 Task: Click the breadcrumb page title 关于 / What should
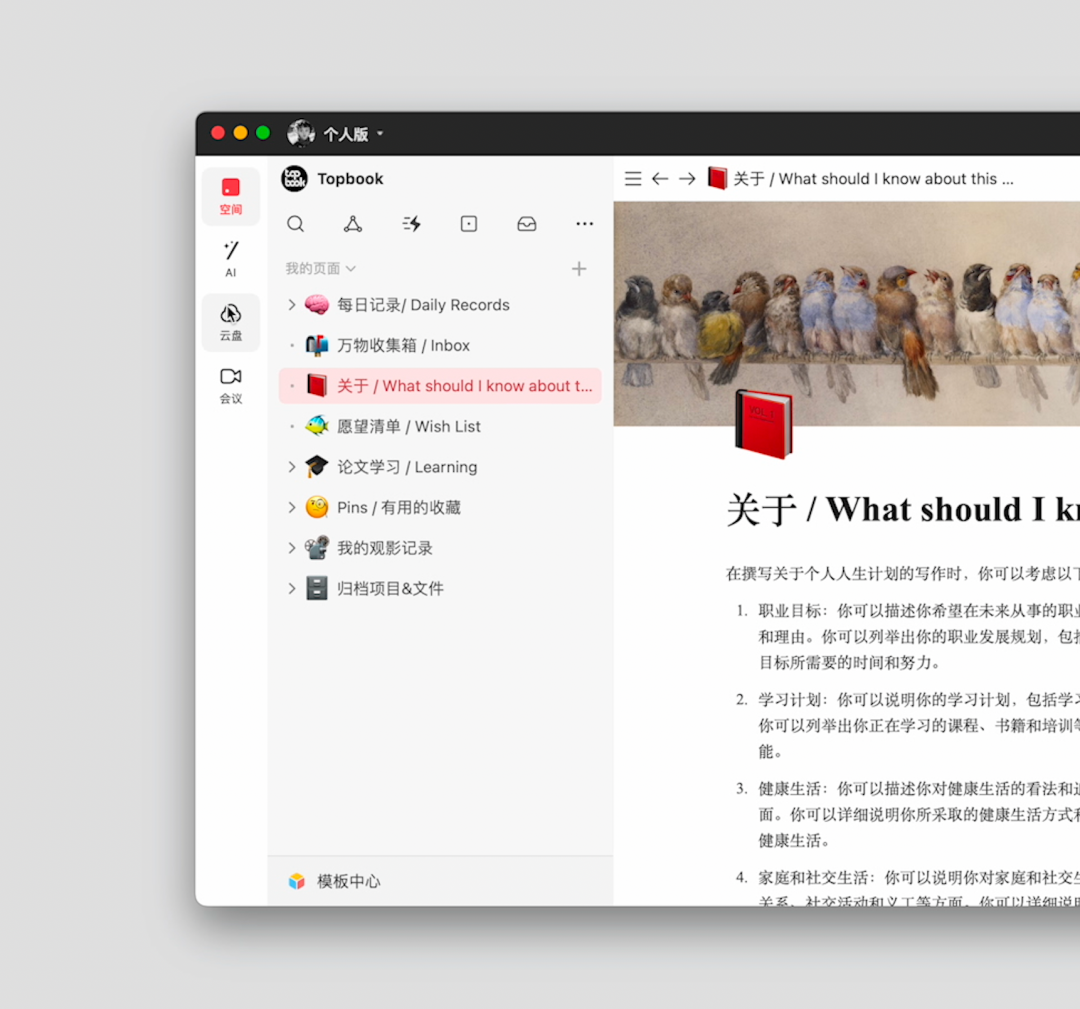pyautogui.click(x=873, y=179)
